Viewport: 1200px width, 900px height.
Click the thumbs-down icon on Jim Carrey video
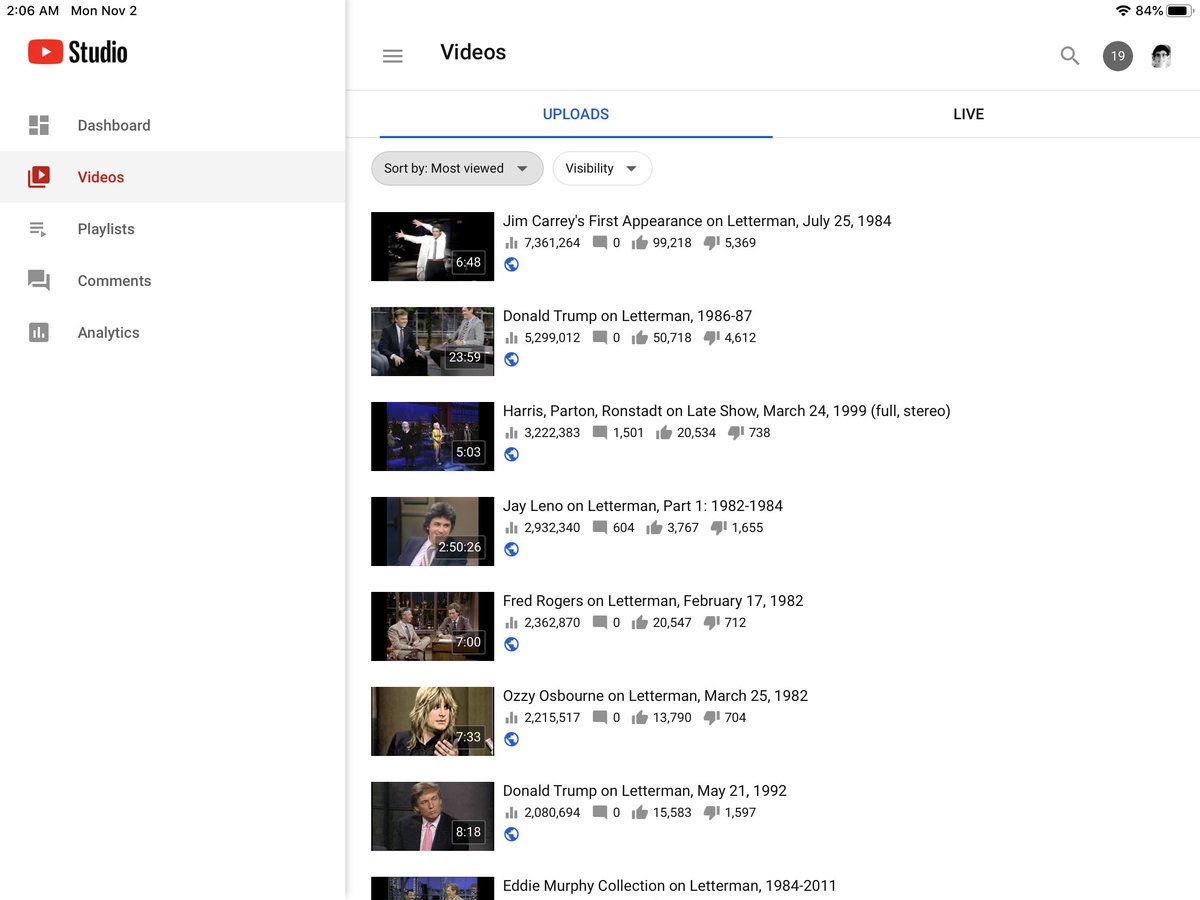point(712,243)
